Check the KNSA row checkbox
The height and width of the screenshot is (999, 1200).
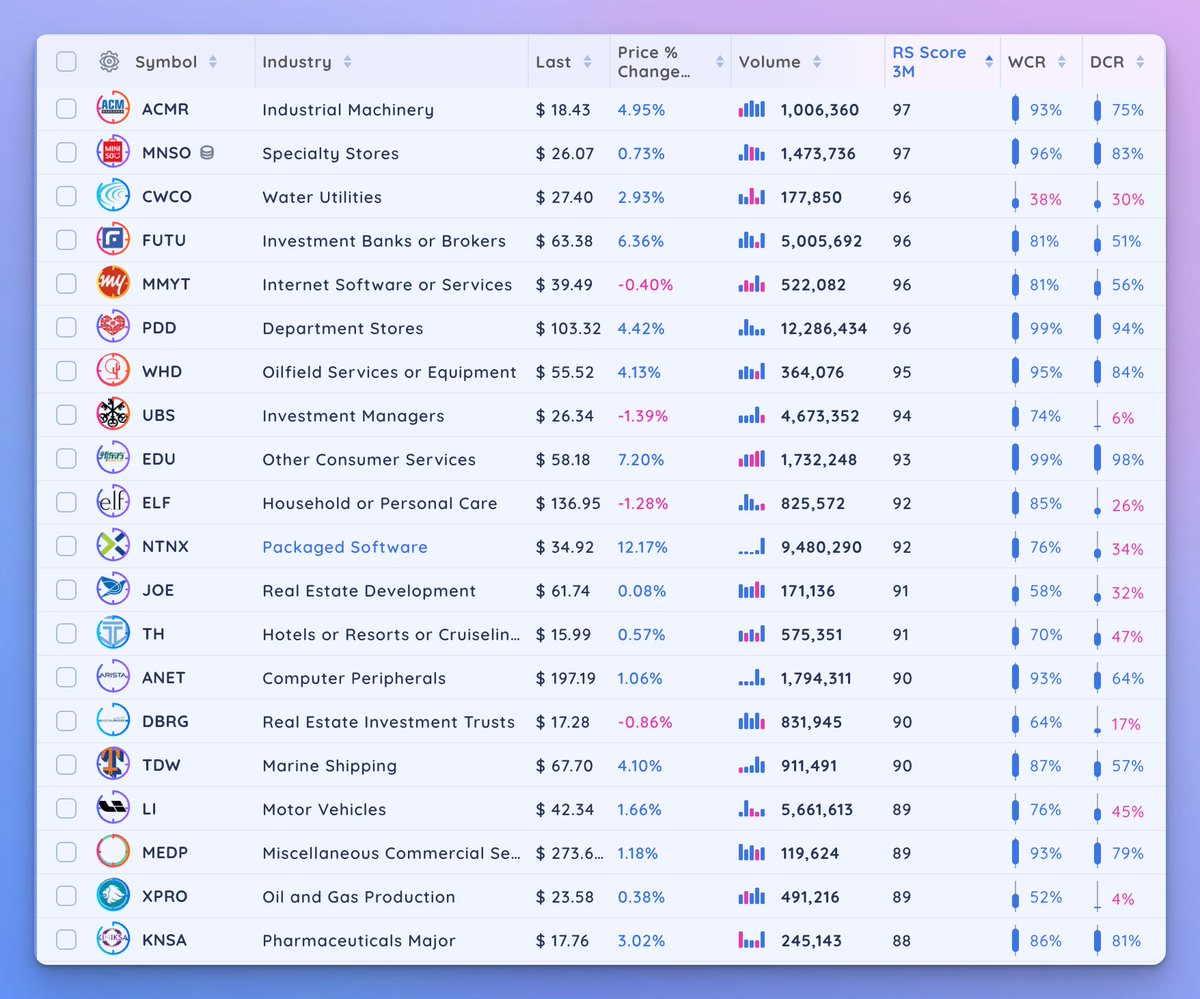click(66, 940)
